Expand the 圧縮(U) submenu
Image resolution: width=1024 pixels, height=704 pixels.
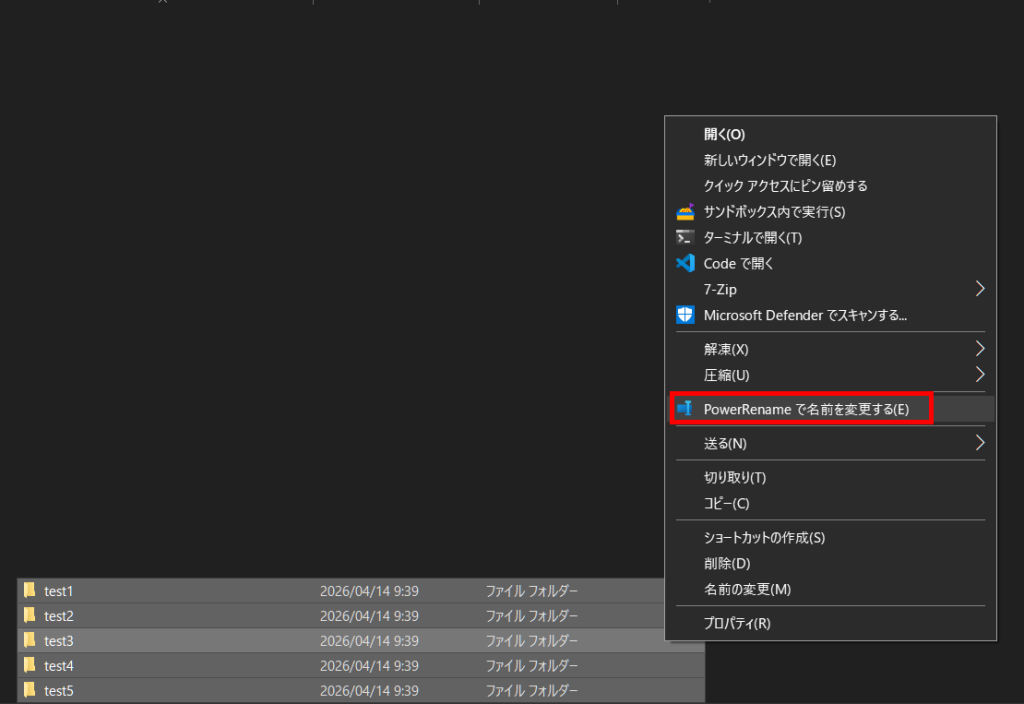click(x=979, y=375)
